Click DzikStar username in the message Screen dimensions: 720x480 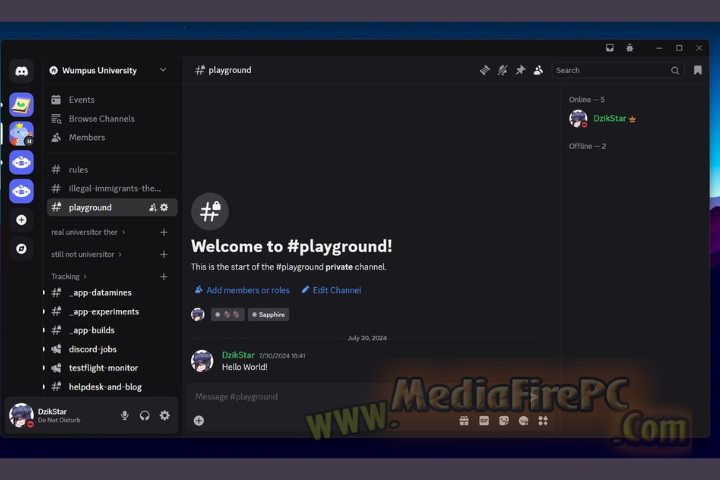tap(238, 355)
